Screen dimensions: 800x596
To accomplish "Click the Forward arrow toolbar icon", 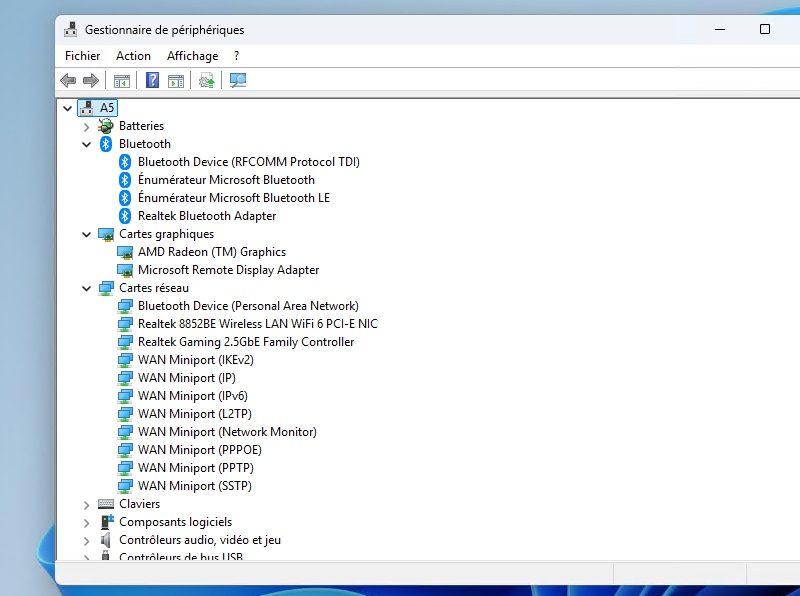I will pos(91,81).
